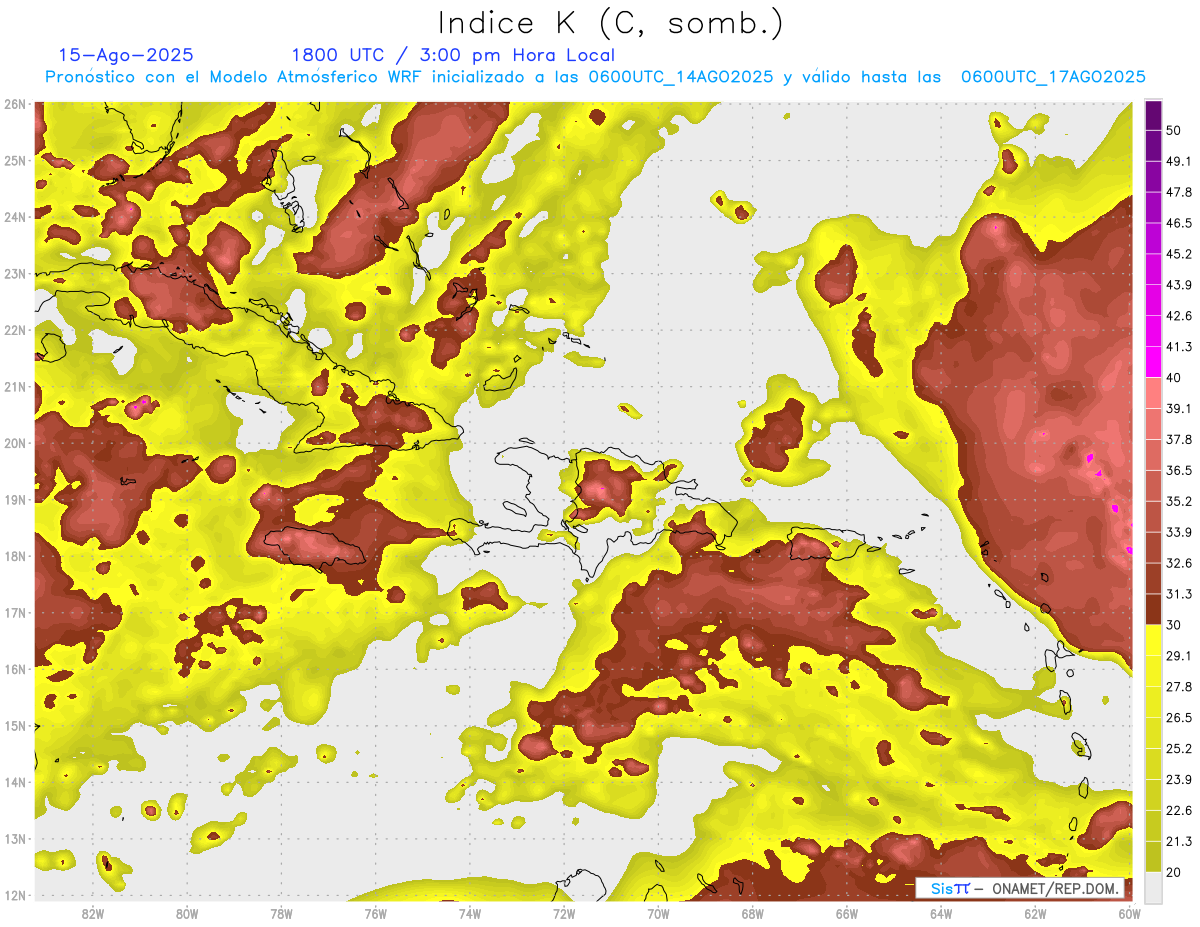Click the latitude label '25N'
Viewport: 1200px width, 927px height.
pos(15,160)
